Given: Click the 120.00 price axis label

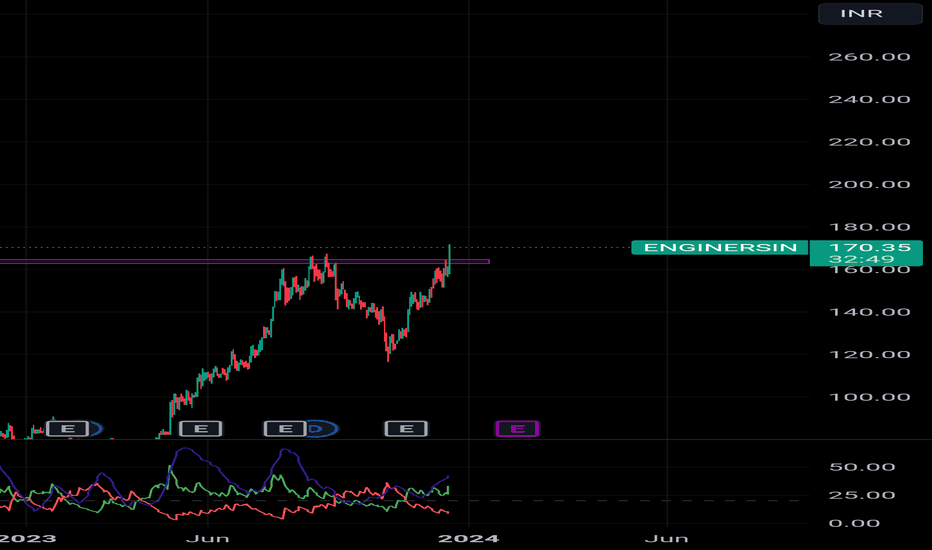Looking at the screenshot, I should (x=870, y=355).
